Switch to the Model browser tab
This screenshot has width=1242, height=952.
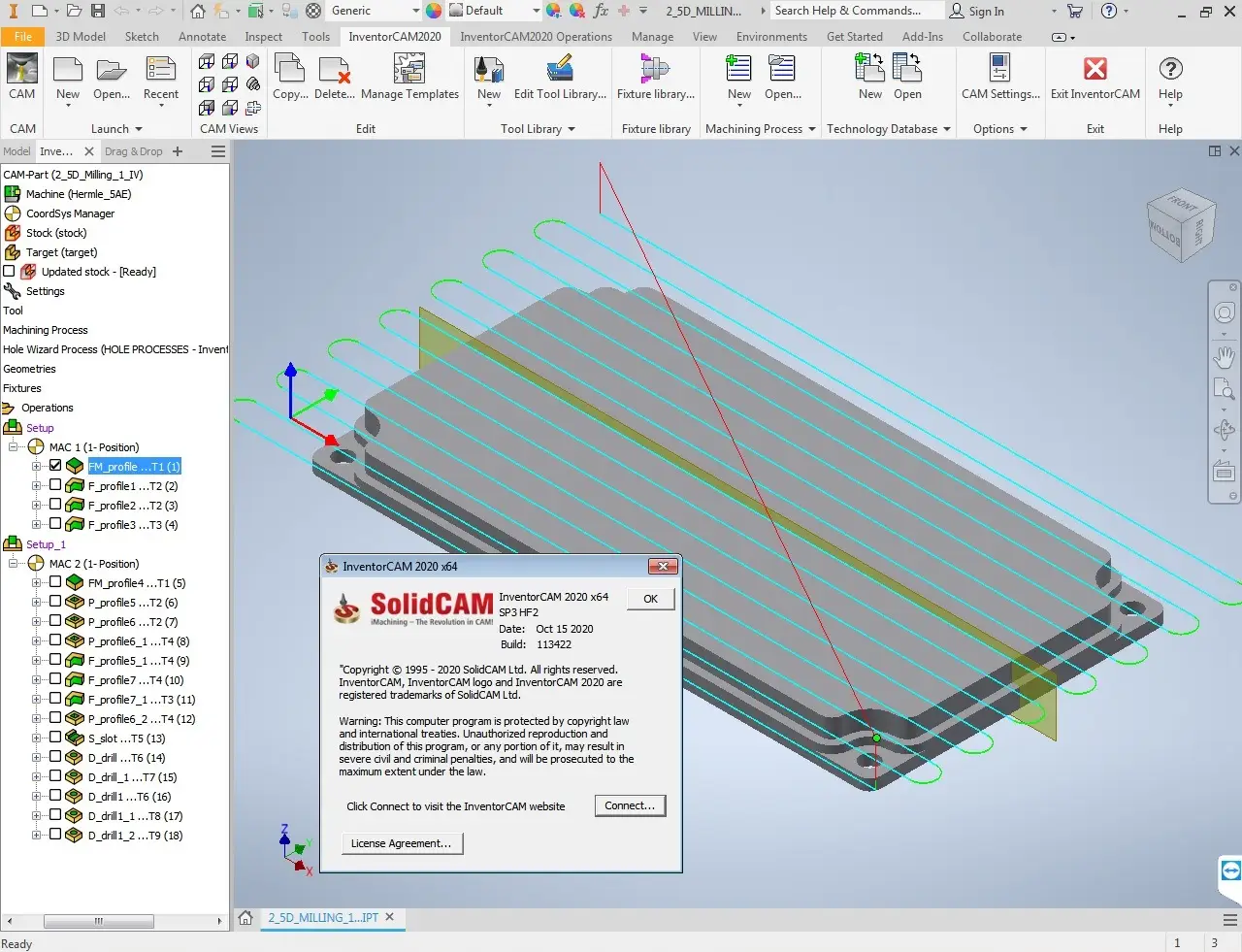16,151
